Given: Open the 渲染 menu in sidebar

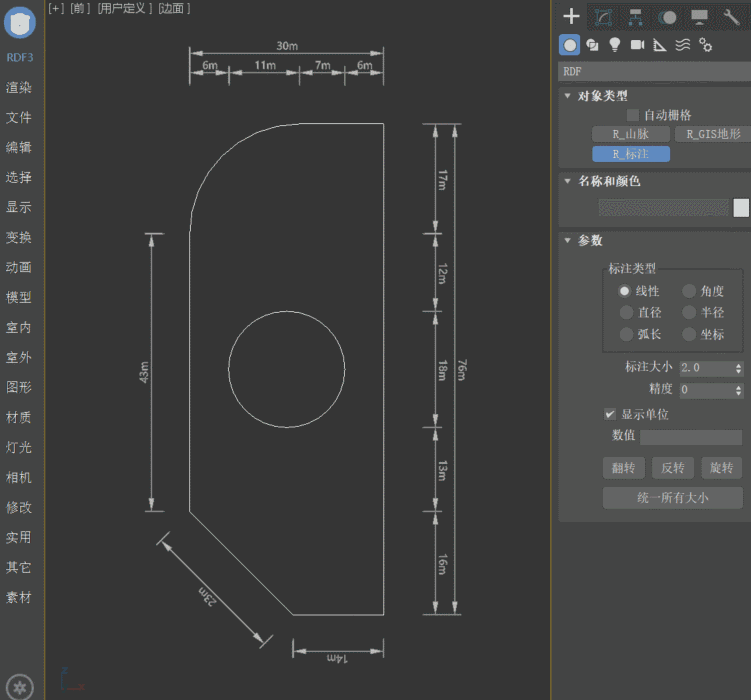Looking at the screenshot, I should [x=19, y=87].
